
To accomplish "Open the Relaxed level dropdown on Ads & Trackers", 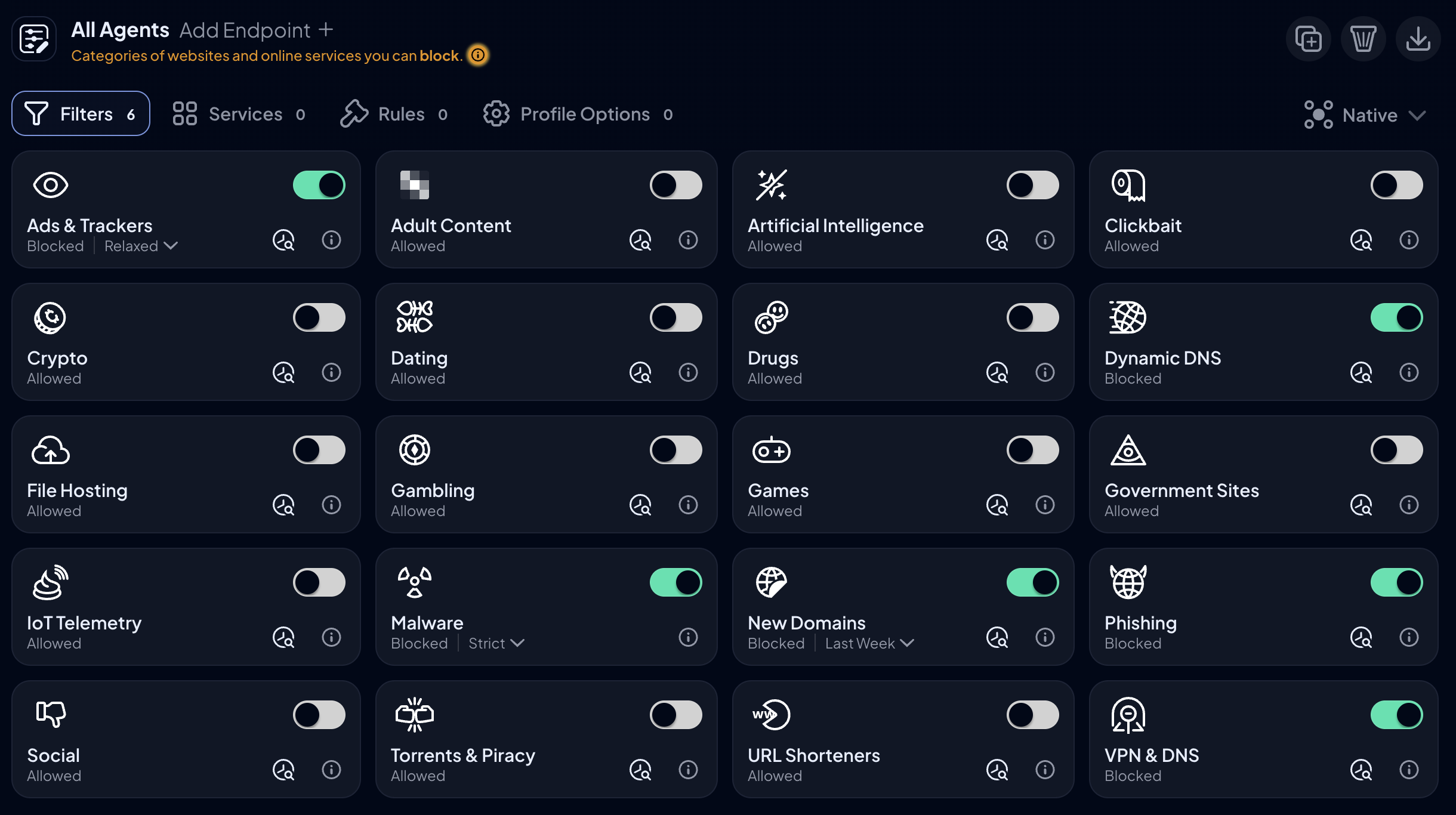I will (x=141, y=246).
